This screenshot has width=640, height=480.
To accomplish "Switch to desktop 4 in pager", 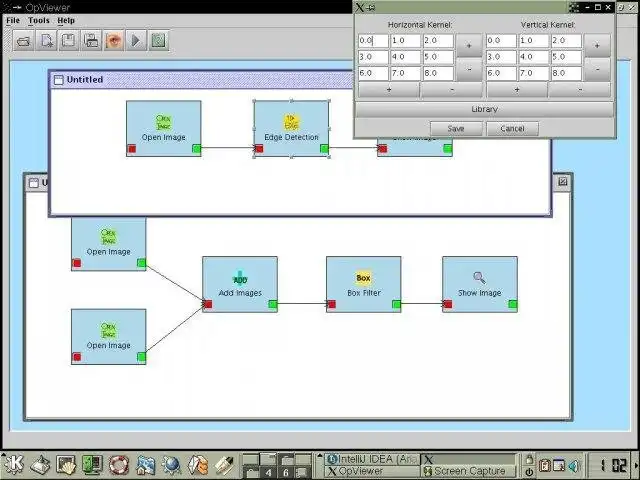I will coord(268,472).
